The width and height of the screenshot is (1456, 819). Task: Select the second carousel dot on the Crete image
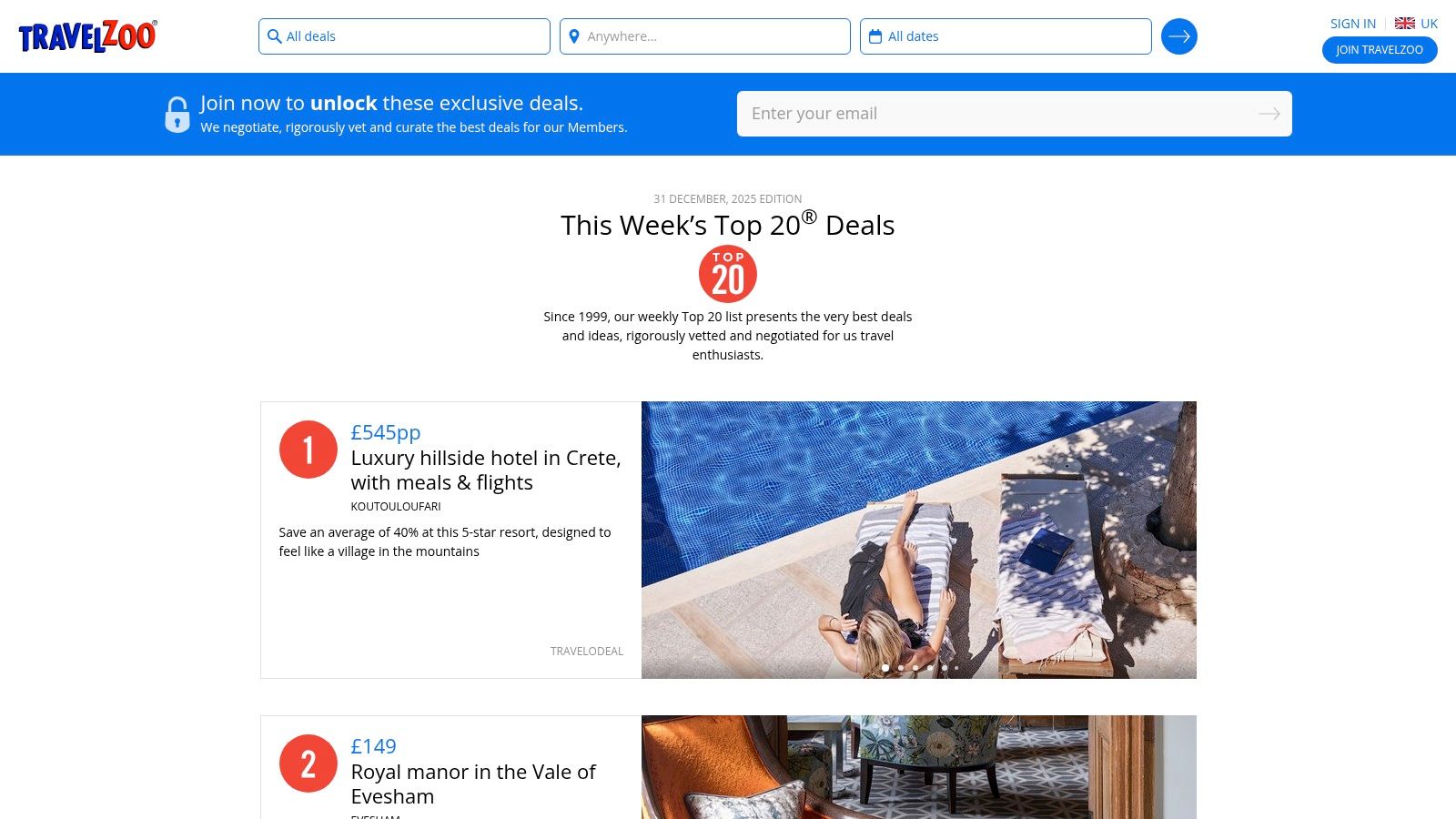[900, 667]
